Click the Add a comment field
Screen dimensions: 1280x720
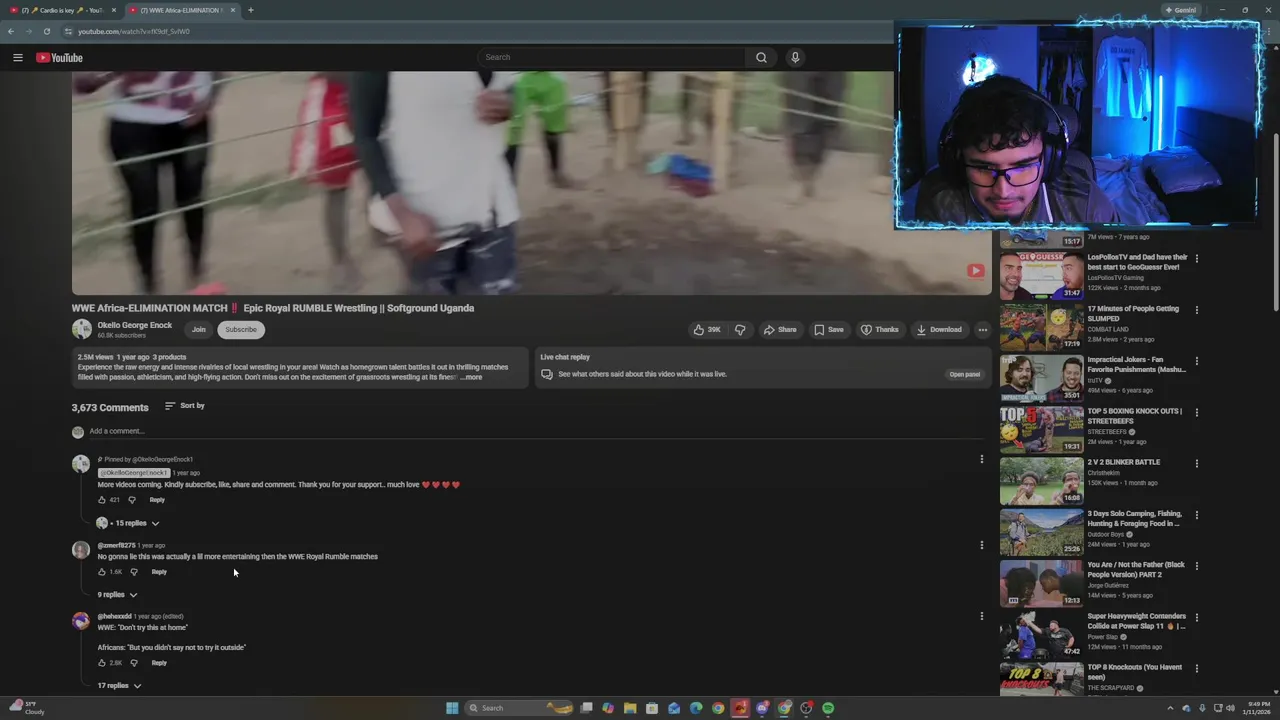[x=535, y=431]
